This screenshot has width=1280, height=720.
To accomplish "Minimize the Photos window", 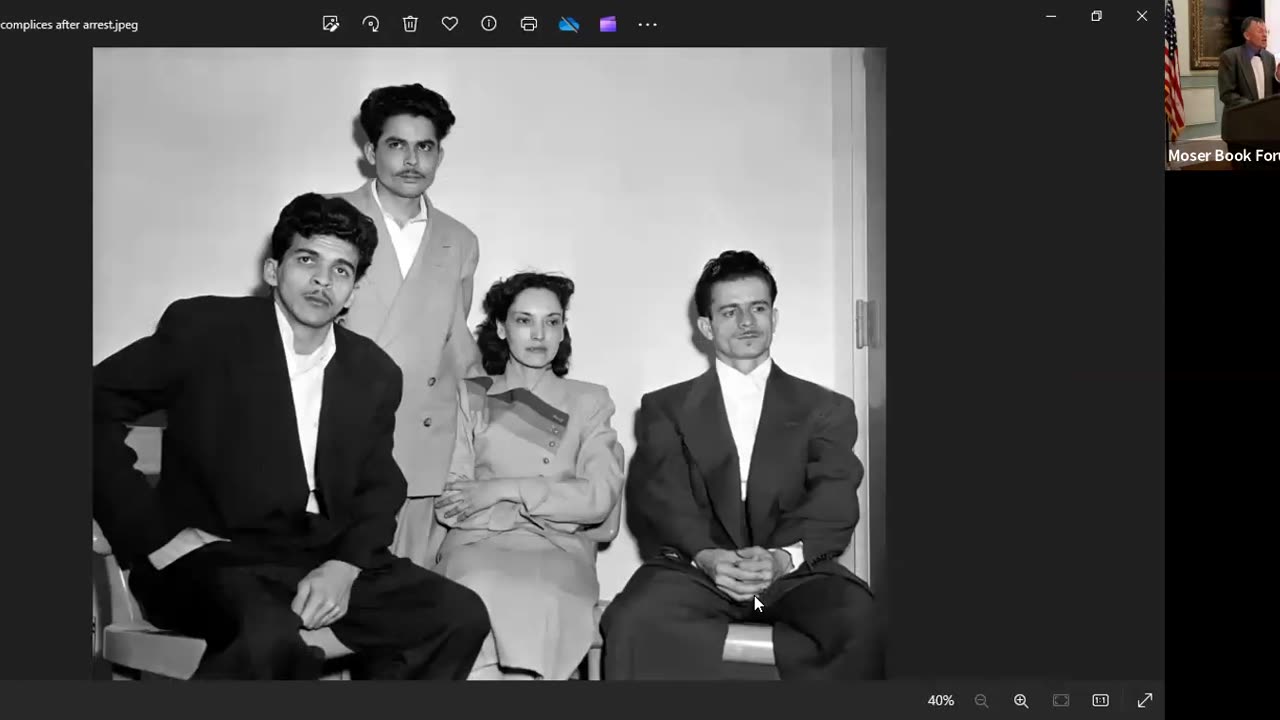I will (x=1051, y=16).
